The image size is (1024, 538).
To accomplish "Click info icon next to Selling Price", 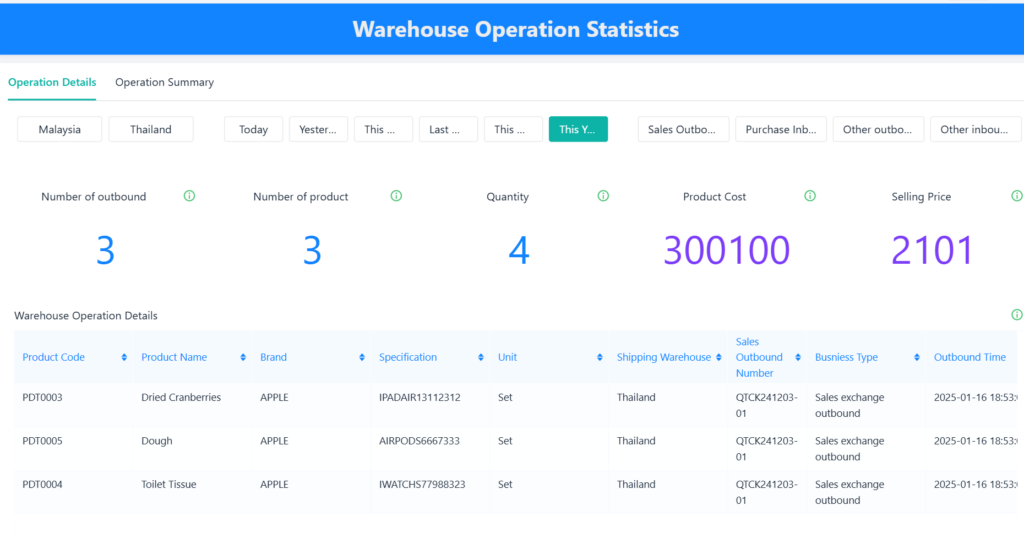I will [x=1016, y=196].
